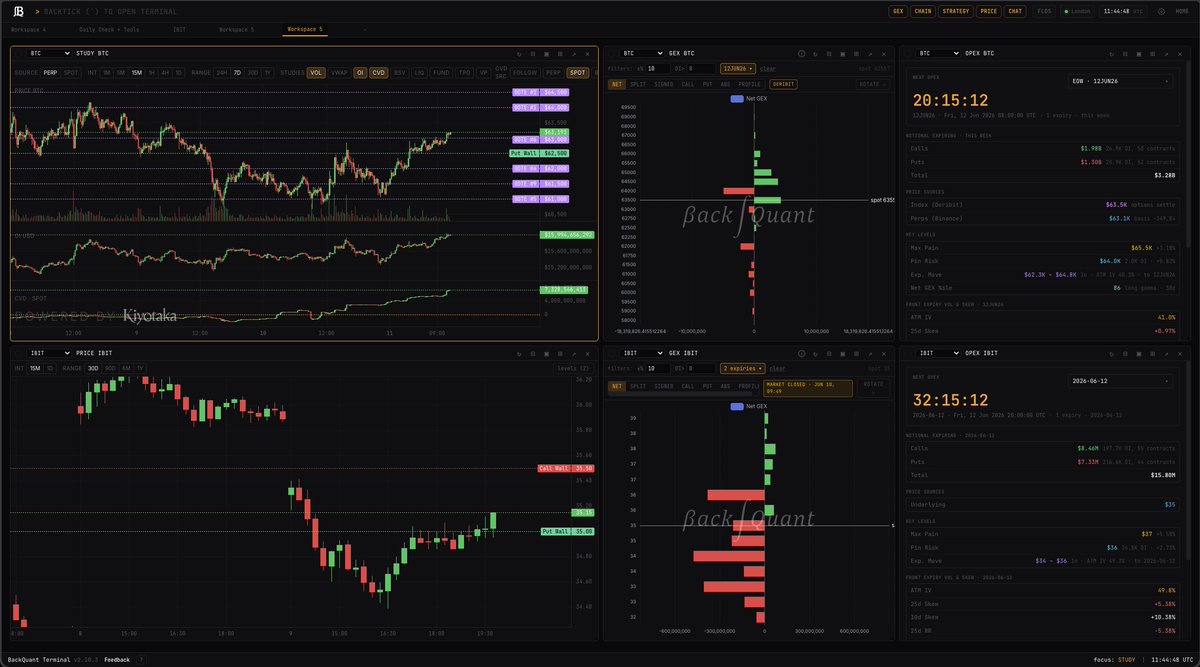Pop out the PRICE IBIT panel
1200x667 pixels.
(x=574, y=354)
